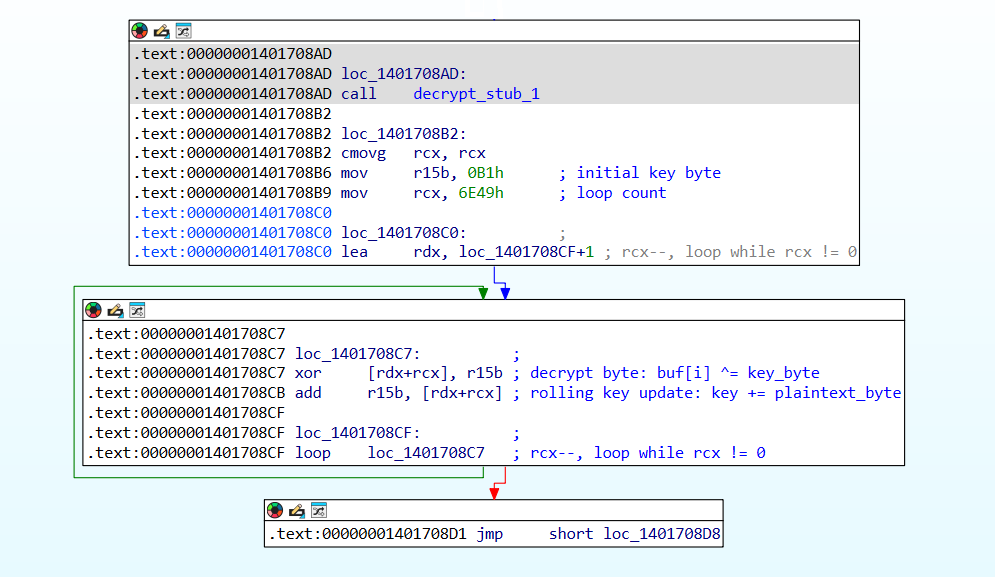Click the blue comment after loop loc_1401708C7
The width and height of the screenshot is (995, 577).
pos(639,453)
